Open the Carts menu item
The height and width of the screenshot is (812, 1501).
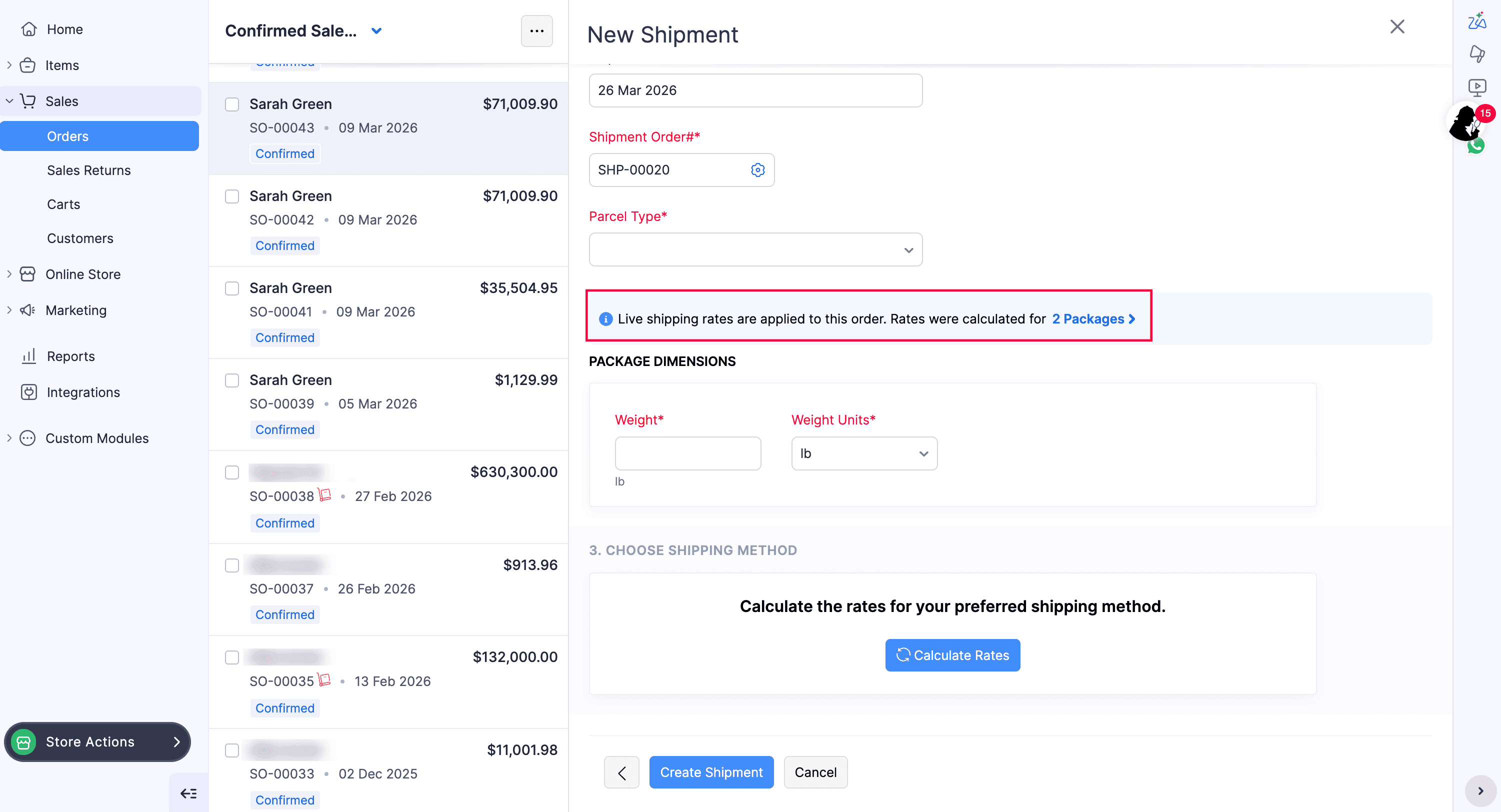63,204
